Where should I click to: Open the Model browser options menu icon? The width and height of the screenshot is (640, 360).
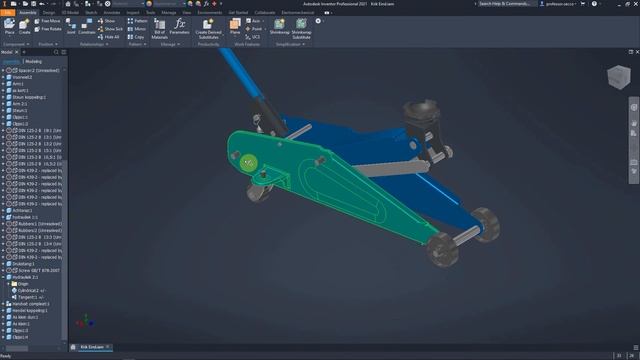pos(64,52)
